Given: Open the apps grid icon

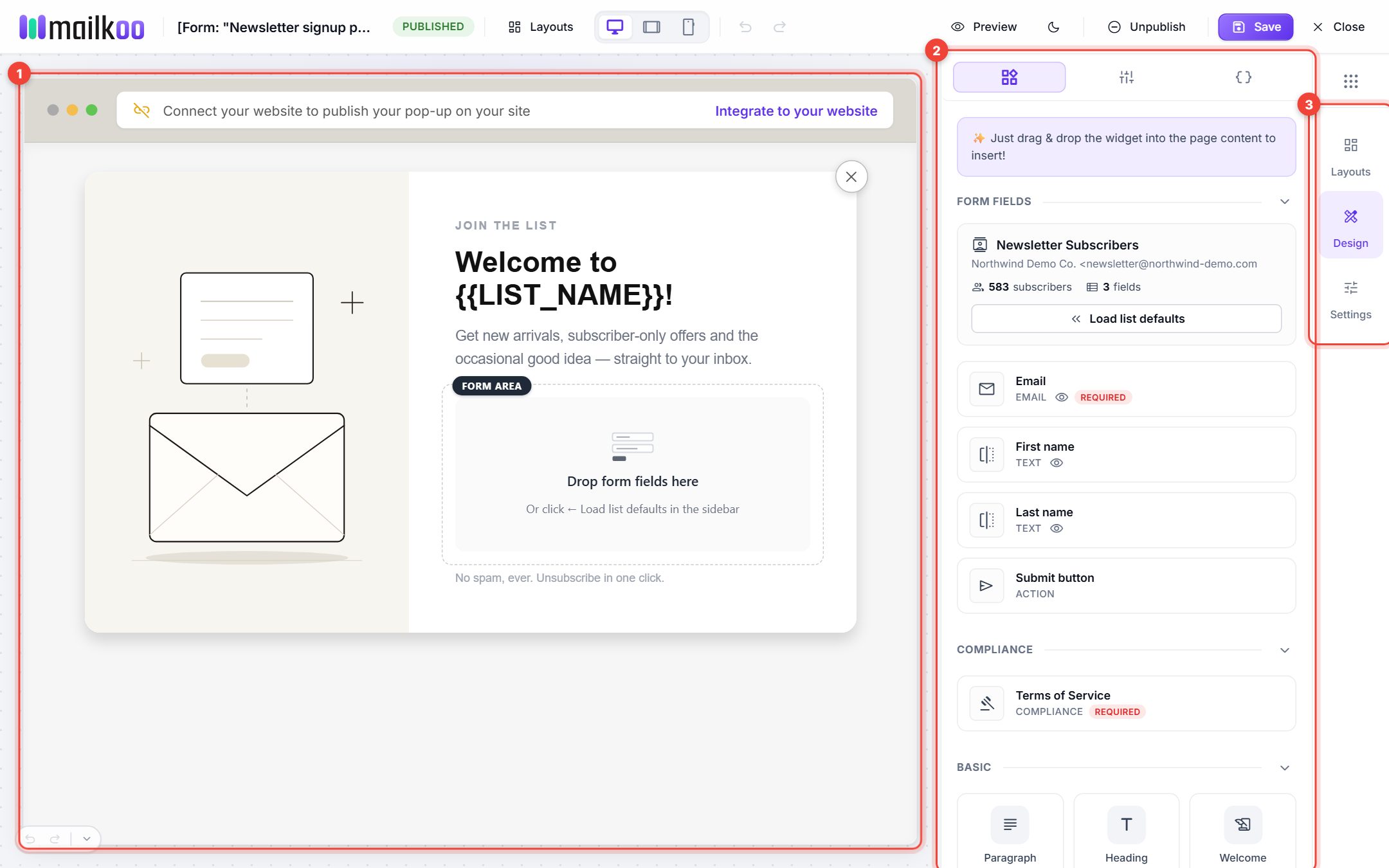Looking at the screenshot, I should (x=1350, y=81).
